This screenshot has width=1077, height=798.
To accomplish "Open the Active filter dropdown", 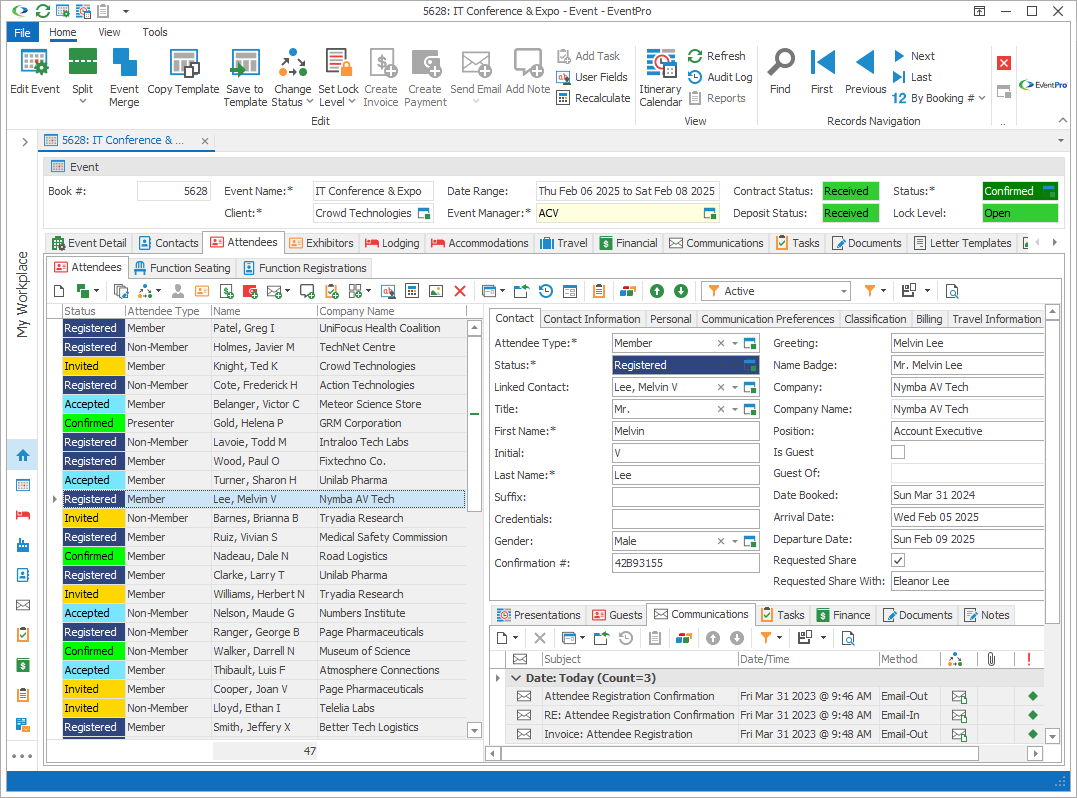I will click(843, 291).
